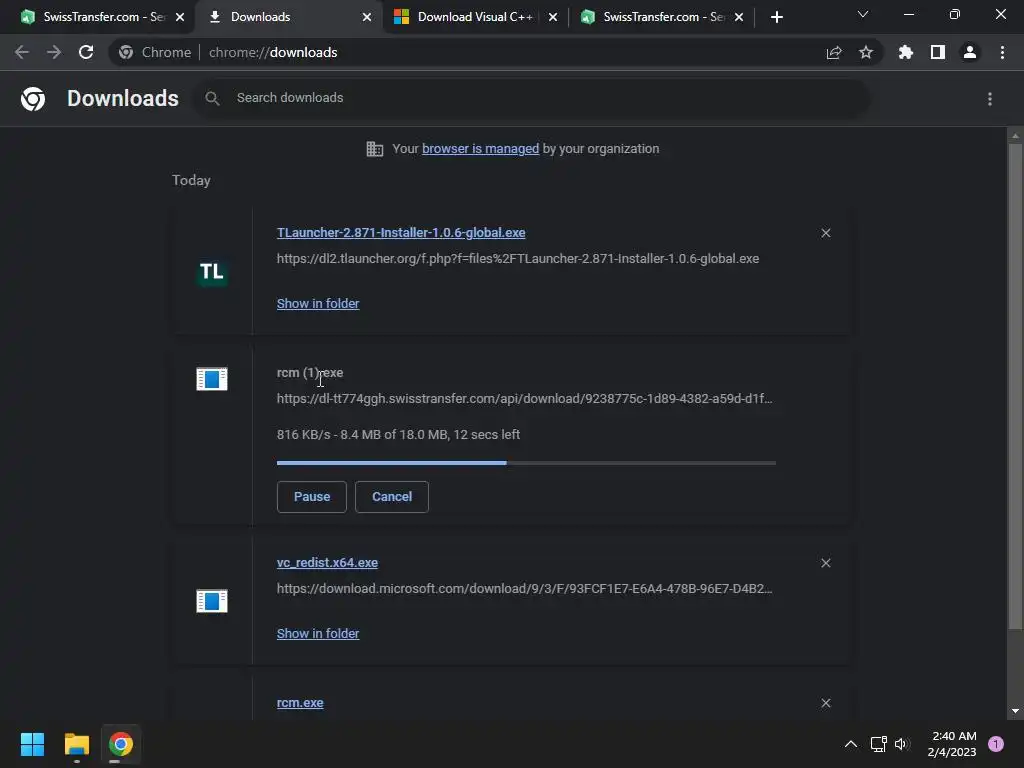
Task: Toggle the Chrome side panel icon
Action: click(x=938, y=52)
